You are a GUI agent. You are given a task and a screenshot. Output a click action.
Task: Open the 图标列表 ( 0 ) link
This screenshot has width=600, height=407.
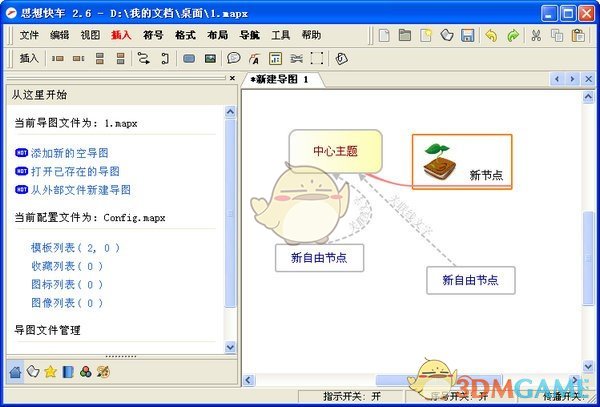click(x=67, y=285)
